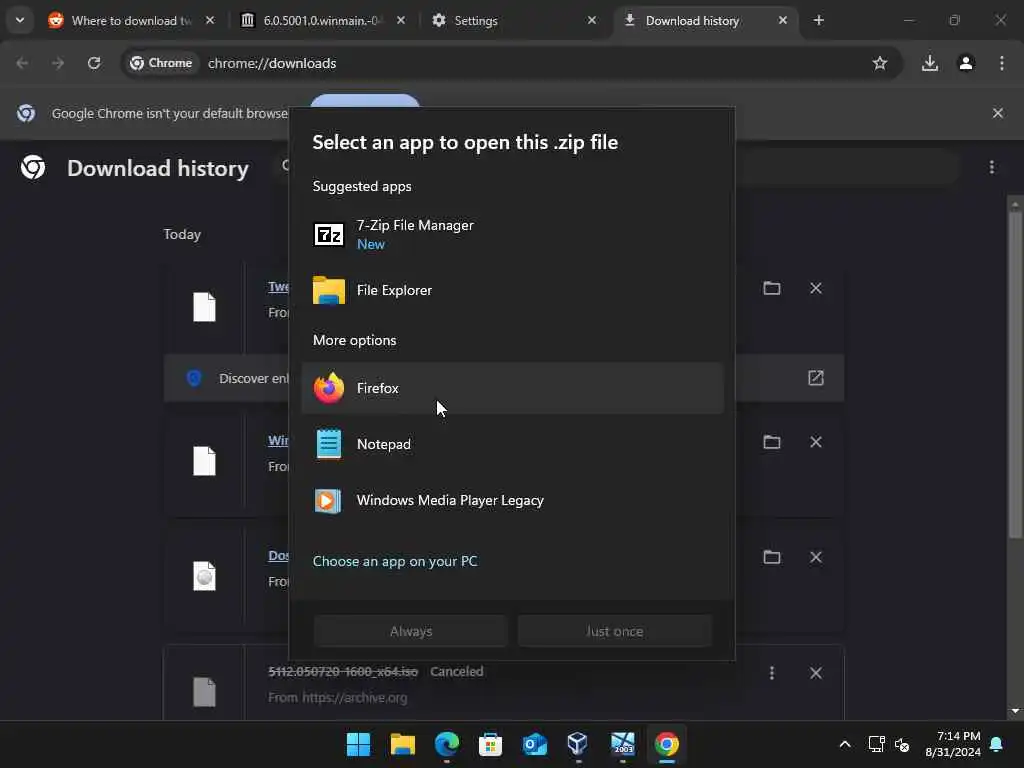The height and width of the screenshot is (768, 1024).
Task: Click the Dos download file link
Action: (278, 556)
